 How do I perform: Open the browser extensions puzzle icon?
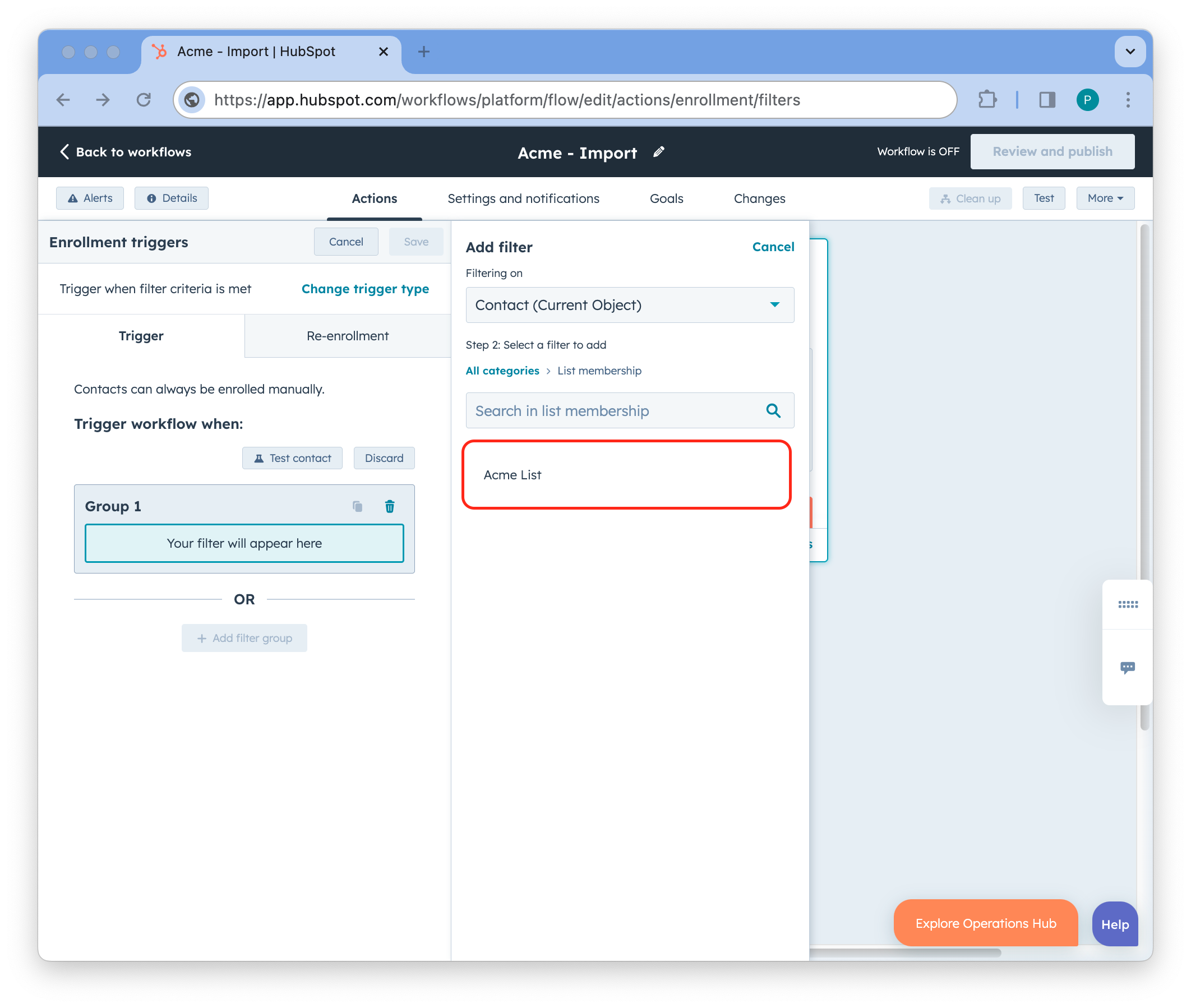(x=987, y=100)
